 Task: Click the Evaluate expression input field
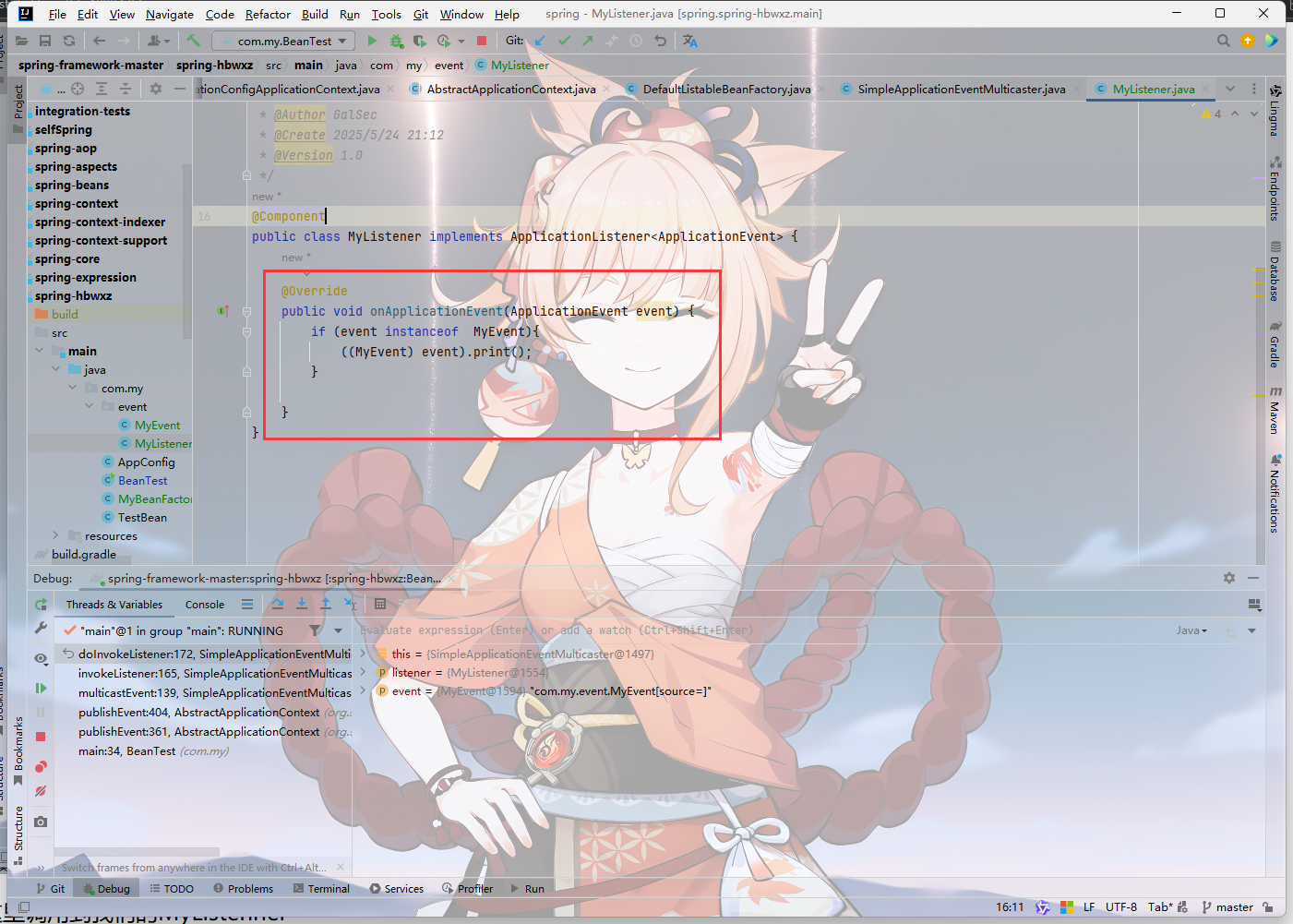(x=757, y=630)
